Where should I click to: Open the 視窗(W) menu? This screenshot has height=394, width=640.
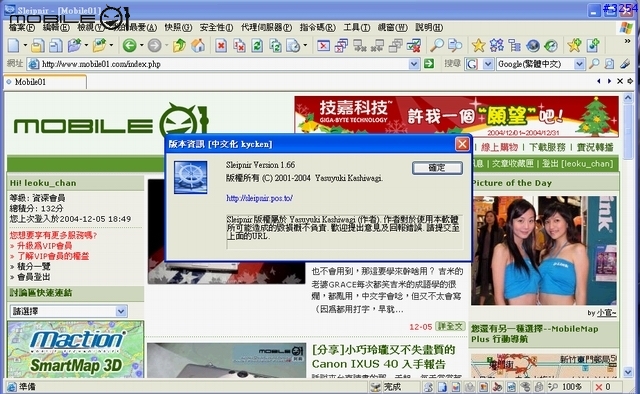click(392, 27)
